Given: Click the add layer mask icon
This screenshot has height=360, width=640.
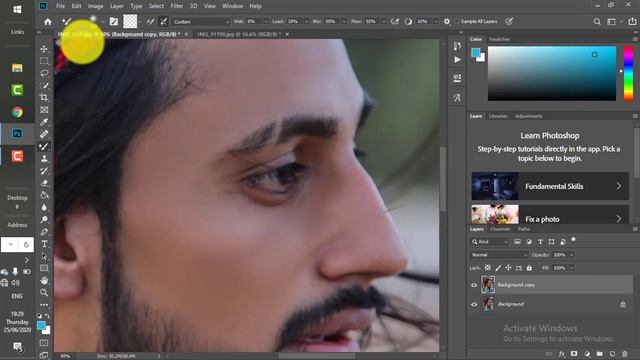Looking at the screenshot, I should (x=574, y=354).
